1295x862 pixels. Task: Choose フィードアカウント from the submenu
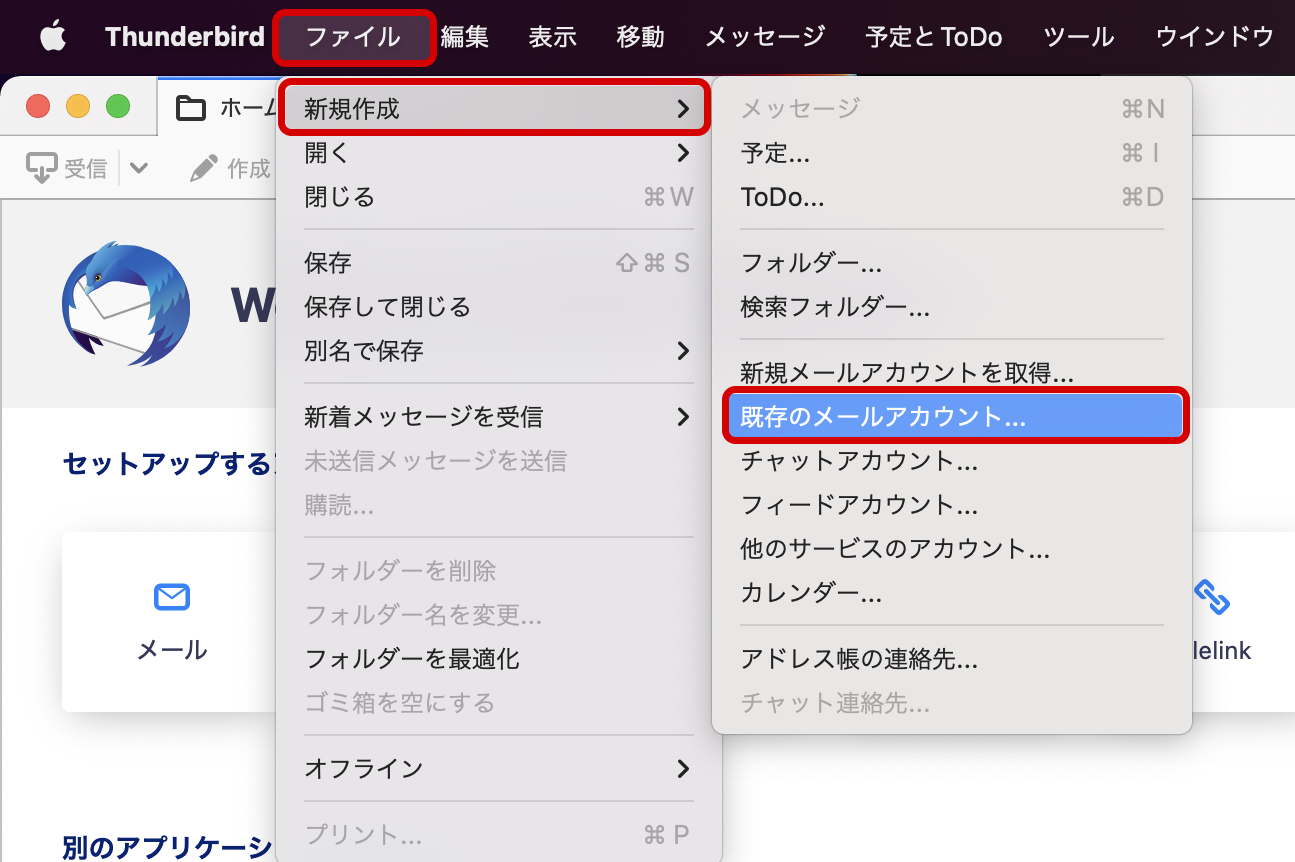[x=859, y=505]
